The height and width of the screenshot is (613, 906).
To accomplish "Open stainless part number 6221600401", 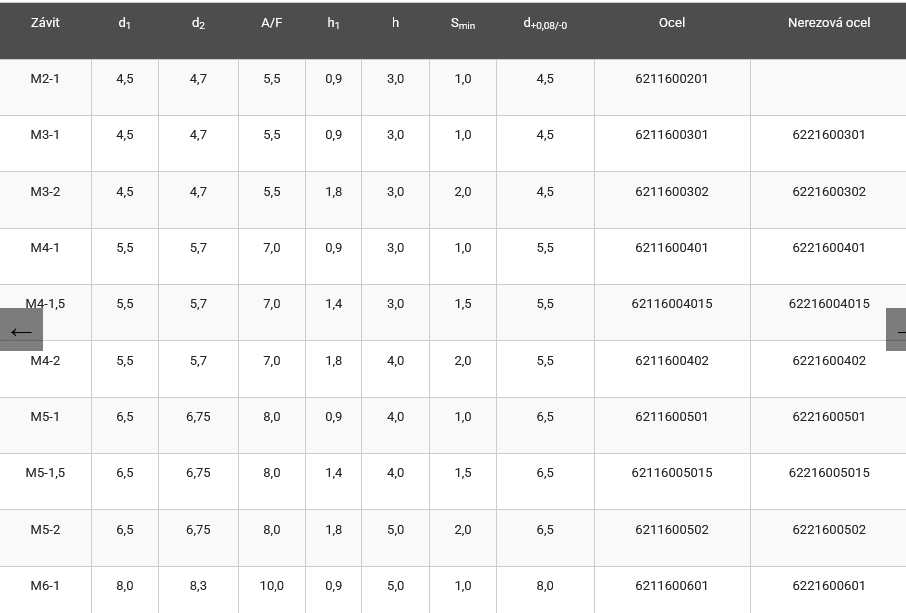I will 828,248.
